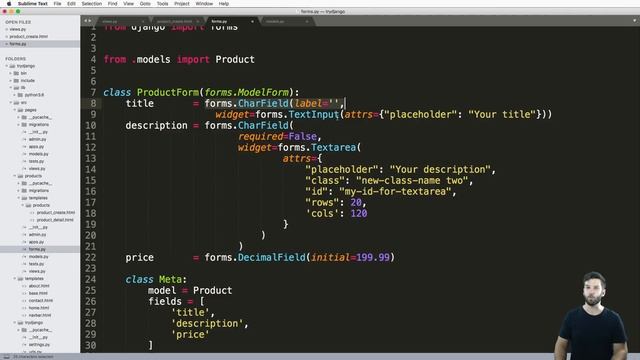Image resolution: width=640 pixels, height=360 pixels.
Task: Expand the bin folder arrow
Action: coord(11,73)
